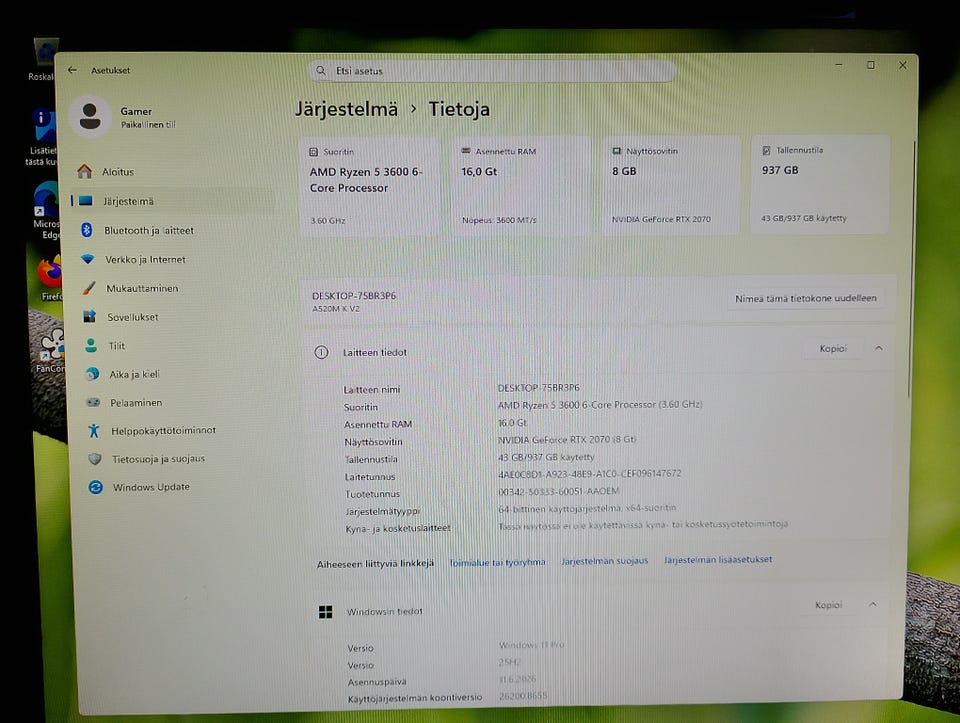Click the Gamer account name
This screenshot has width=960, height=723.
[136, 111]
